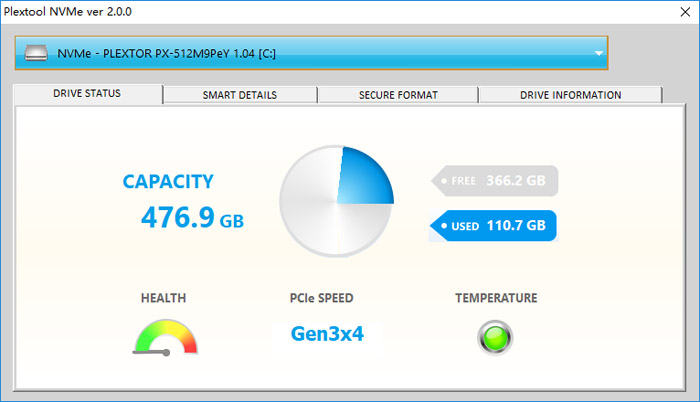Image resolution: width=700 pixels, height=402 pixels.
Task: Click the dropdown arrow of drive selector
Action: tap(599, 53)
